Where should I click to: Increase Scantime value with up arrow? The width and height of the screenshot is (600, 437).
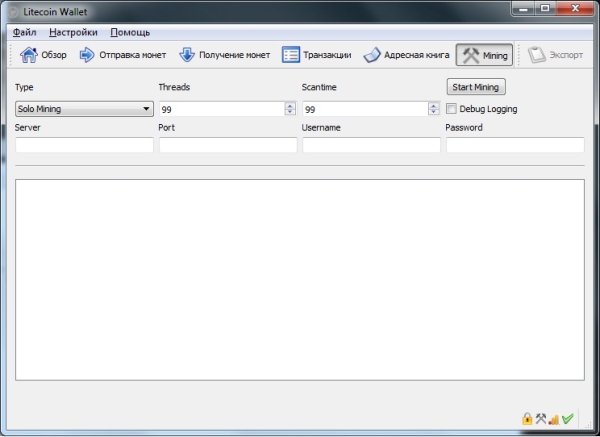pos(434,106)
